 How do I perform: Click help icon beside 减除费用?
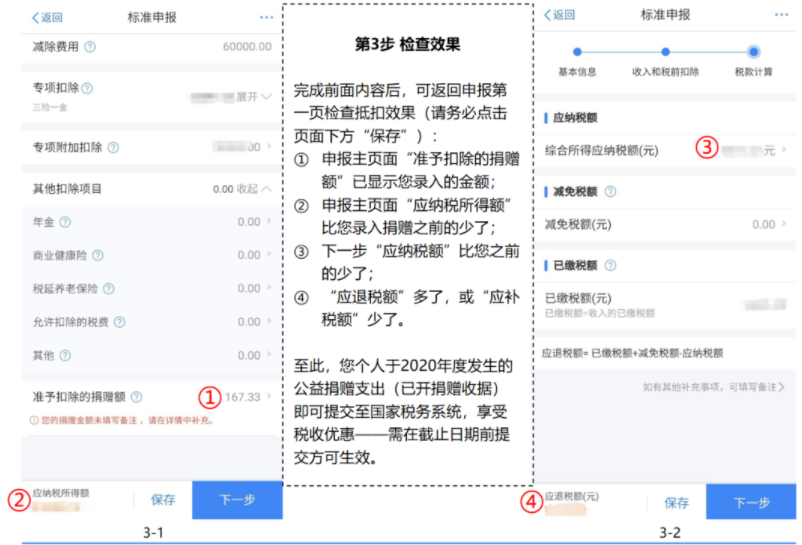coord(90,47)
